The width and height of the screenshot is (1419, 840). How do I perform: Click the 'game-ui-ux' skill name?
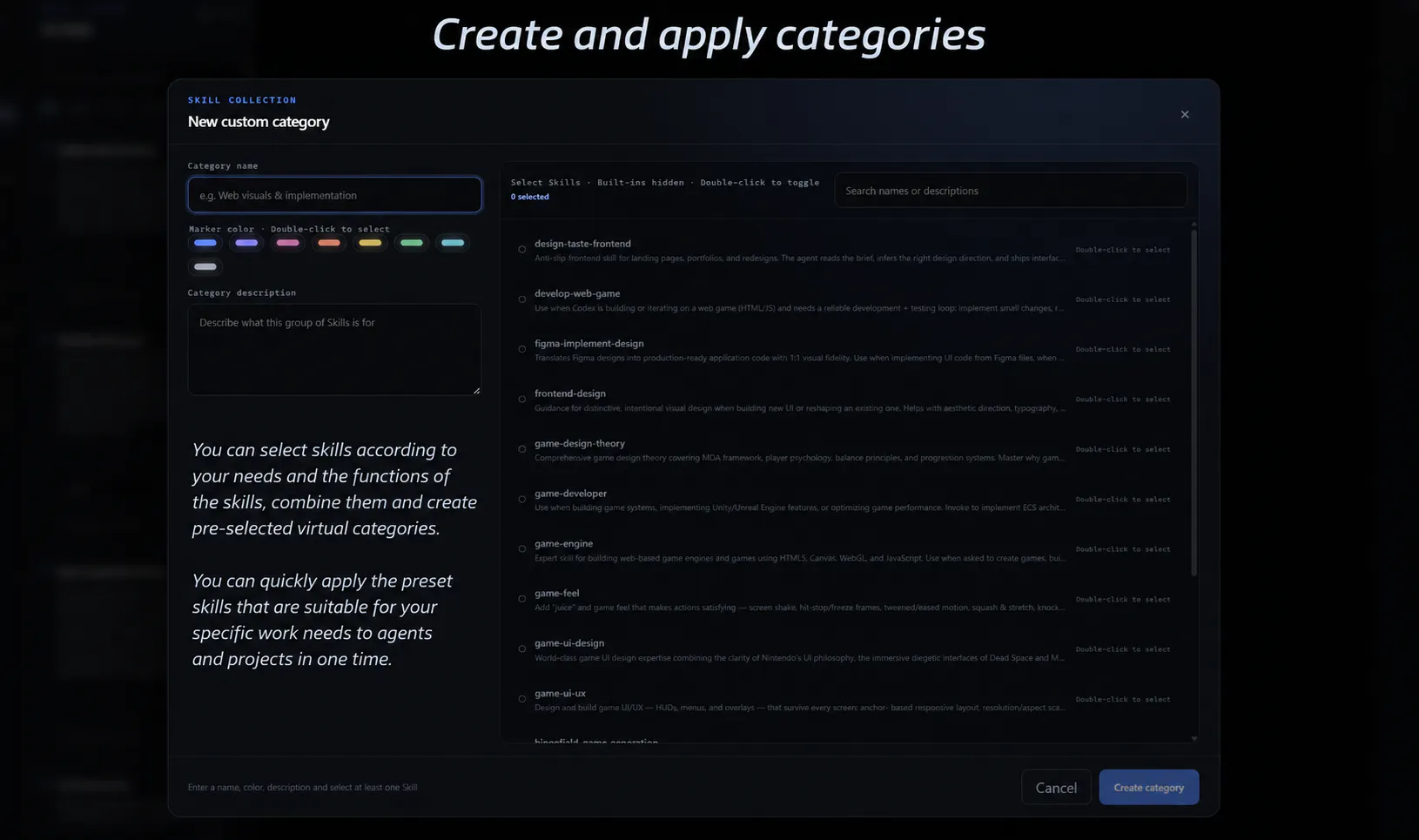(x=560, y=693)
